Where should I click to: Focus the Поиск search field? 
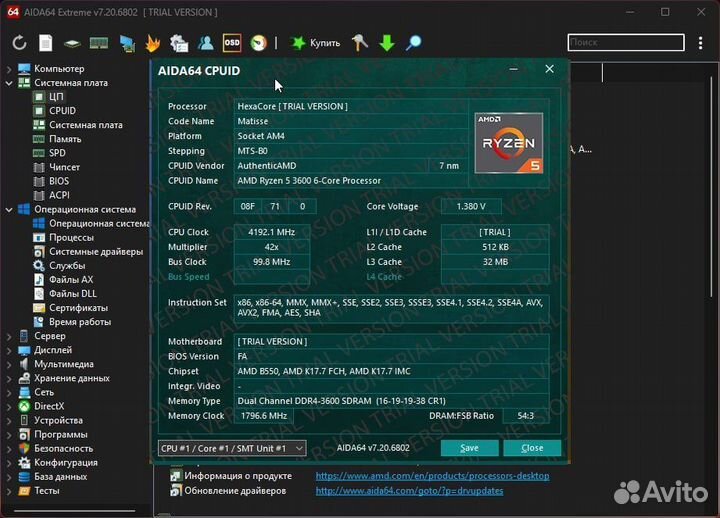click(626, 42)
